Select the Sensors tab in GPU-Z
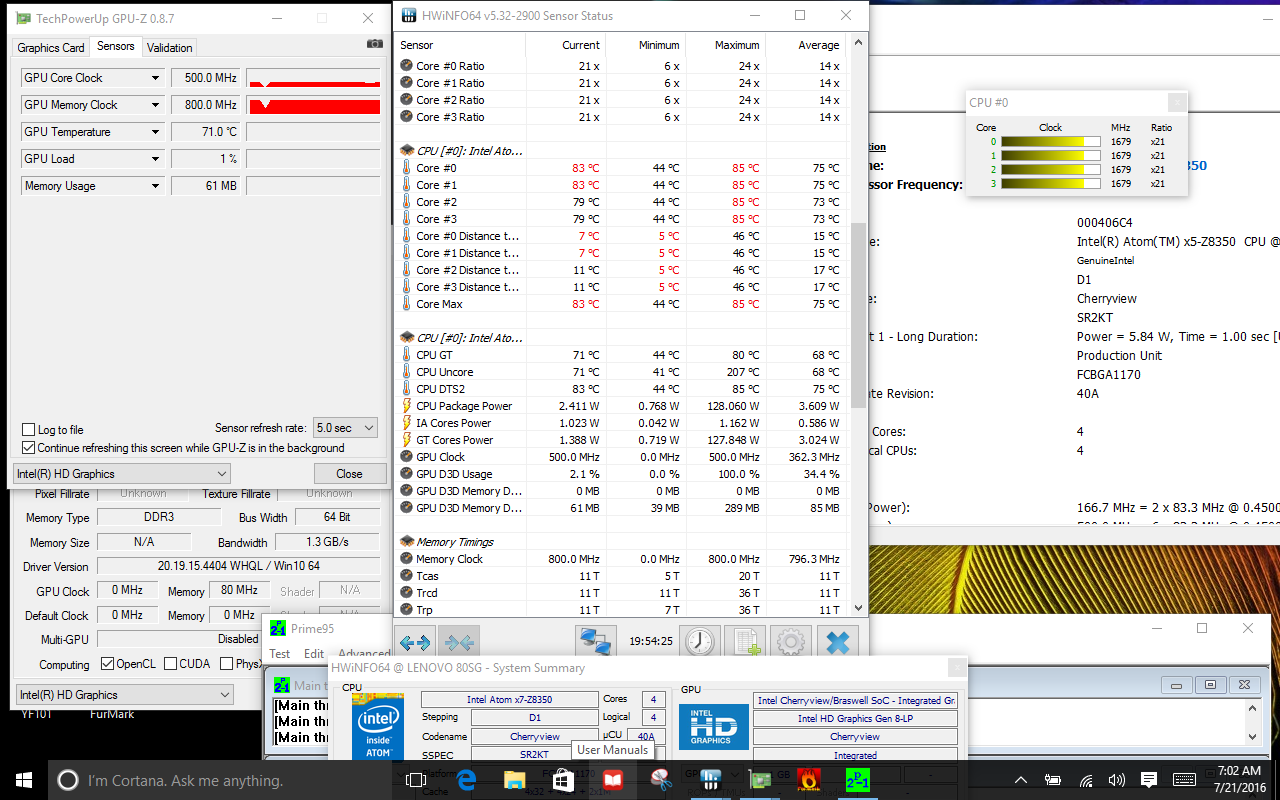Image resolution: width=1280 pixels, height=800 pixels. click(x=116, y=47)
